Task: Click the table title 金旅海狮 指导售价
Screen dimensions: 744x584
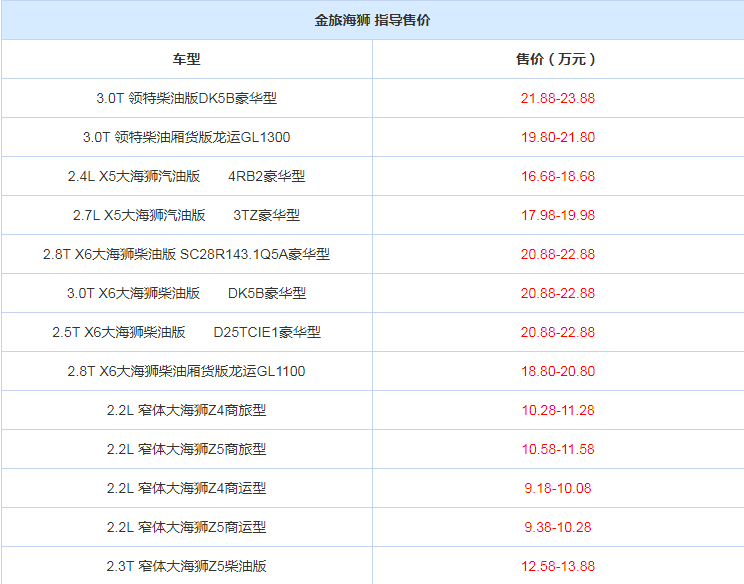Action: 372,20
